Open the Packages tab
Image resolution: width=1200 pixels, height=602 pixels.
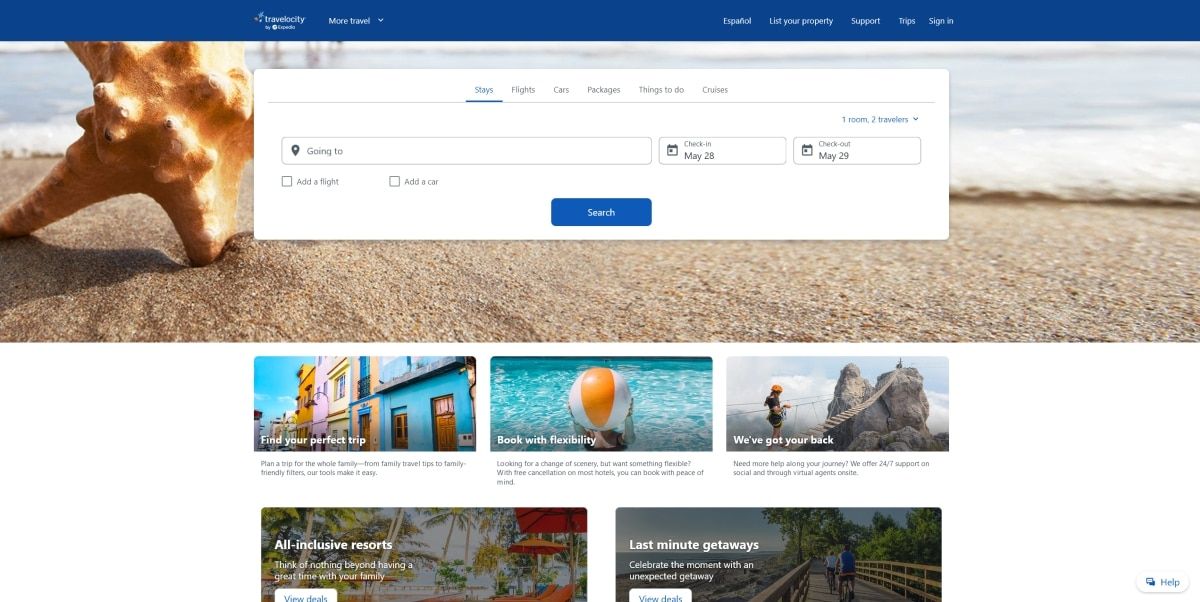(603, 90)
